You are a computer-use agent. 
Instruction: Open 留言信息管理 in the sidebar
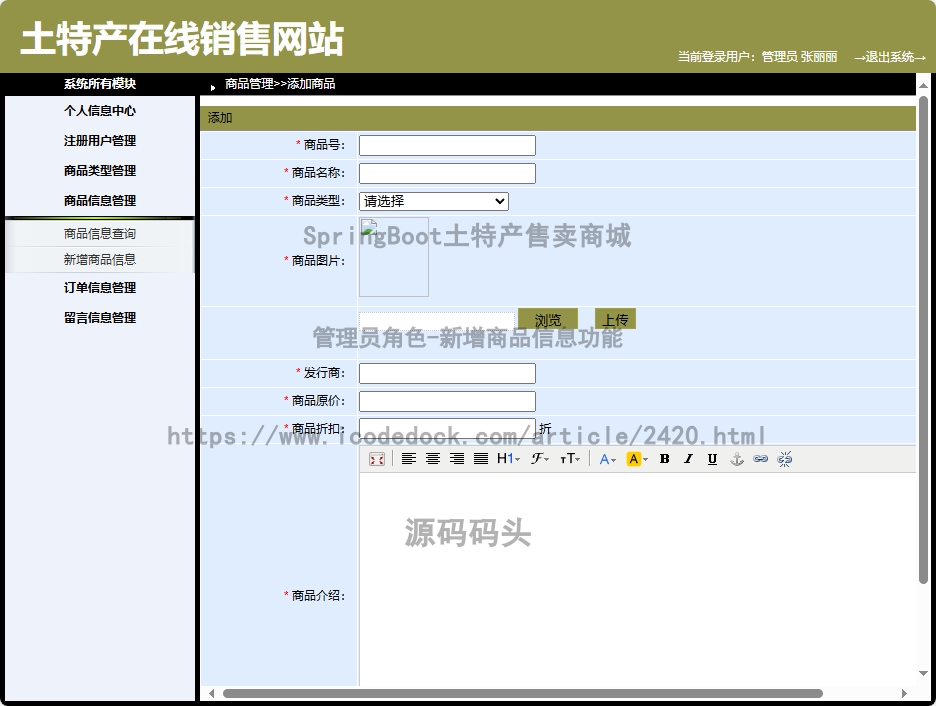click(100, 317)
